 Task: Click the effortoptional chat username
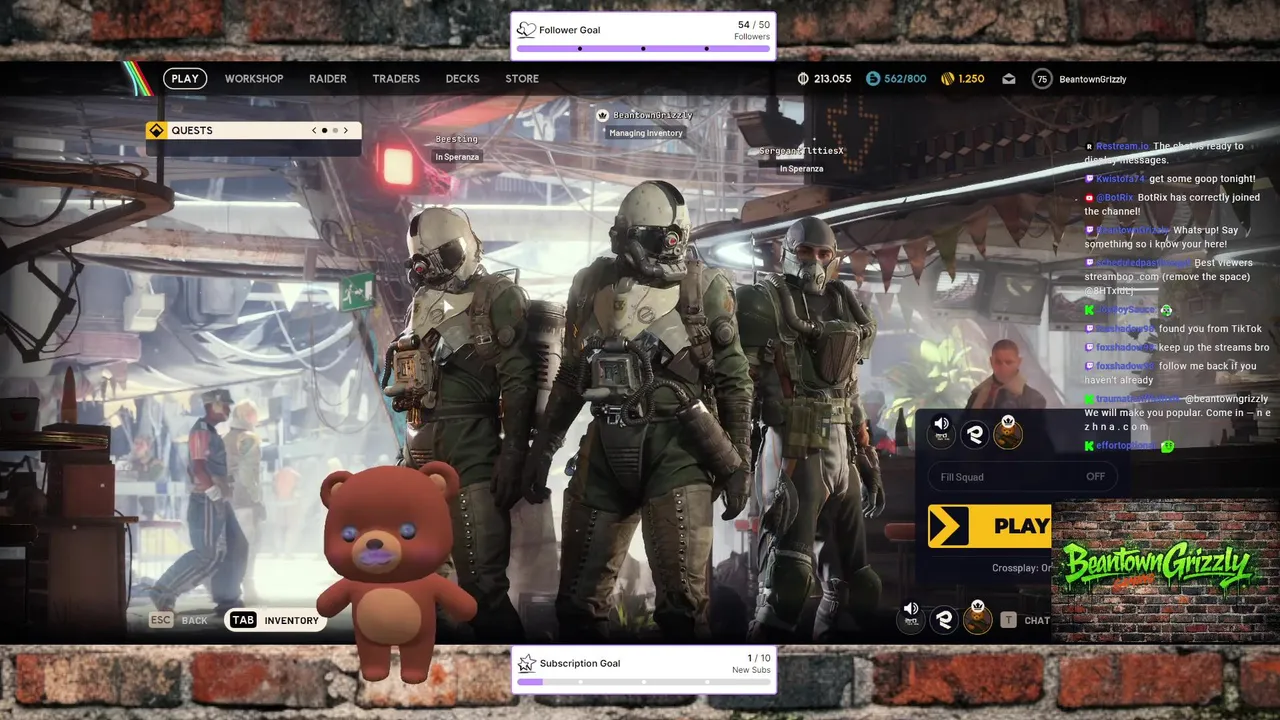(x=1127, y=445)
